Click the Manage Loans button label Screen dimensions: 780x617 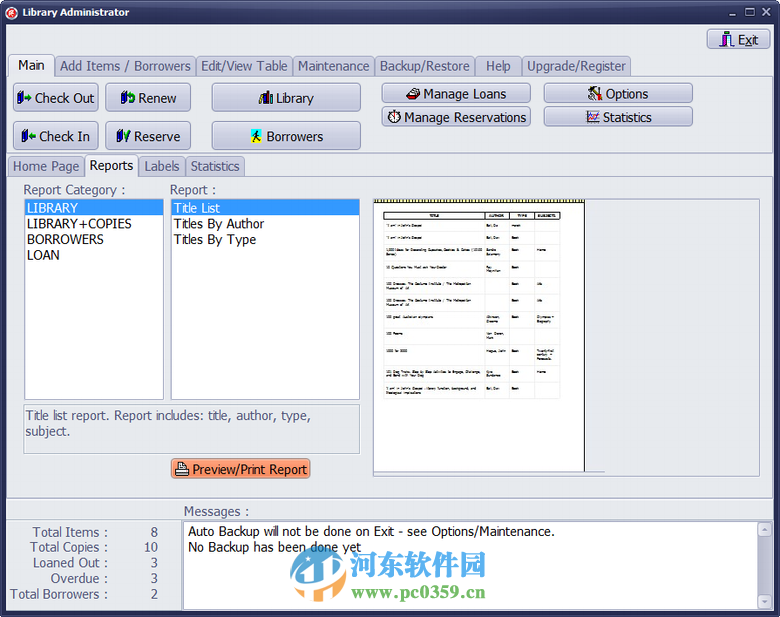click(465, 94)
